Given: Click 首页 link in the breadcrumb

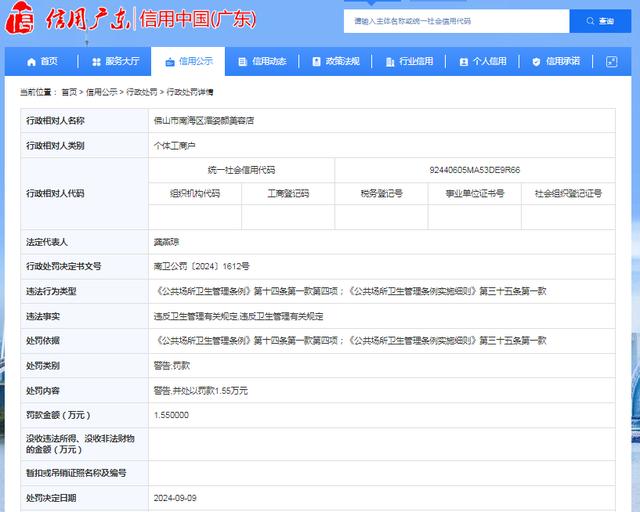Looking at the screenshot, I should 68,92.
